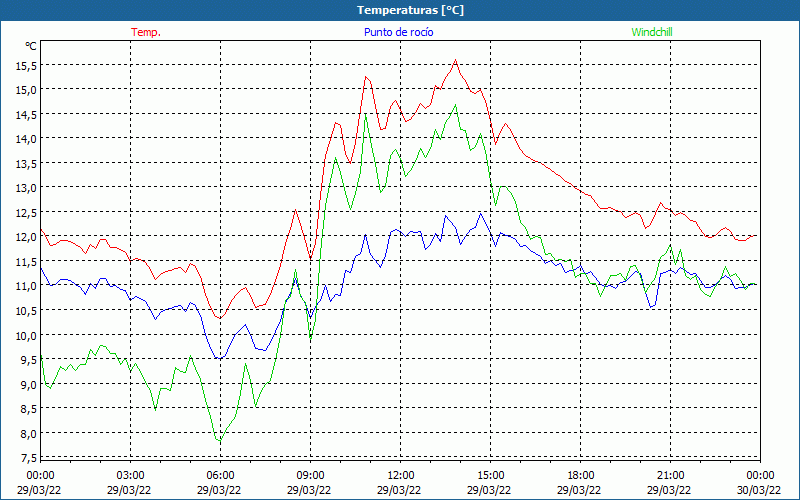Click the y-axis value '8,5'
This screenshot has height=500, width=800.
coord(29,409)
